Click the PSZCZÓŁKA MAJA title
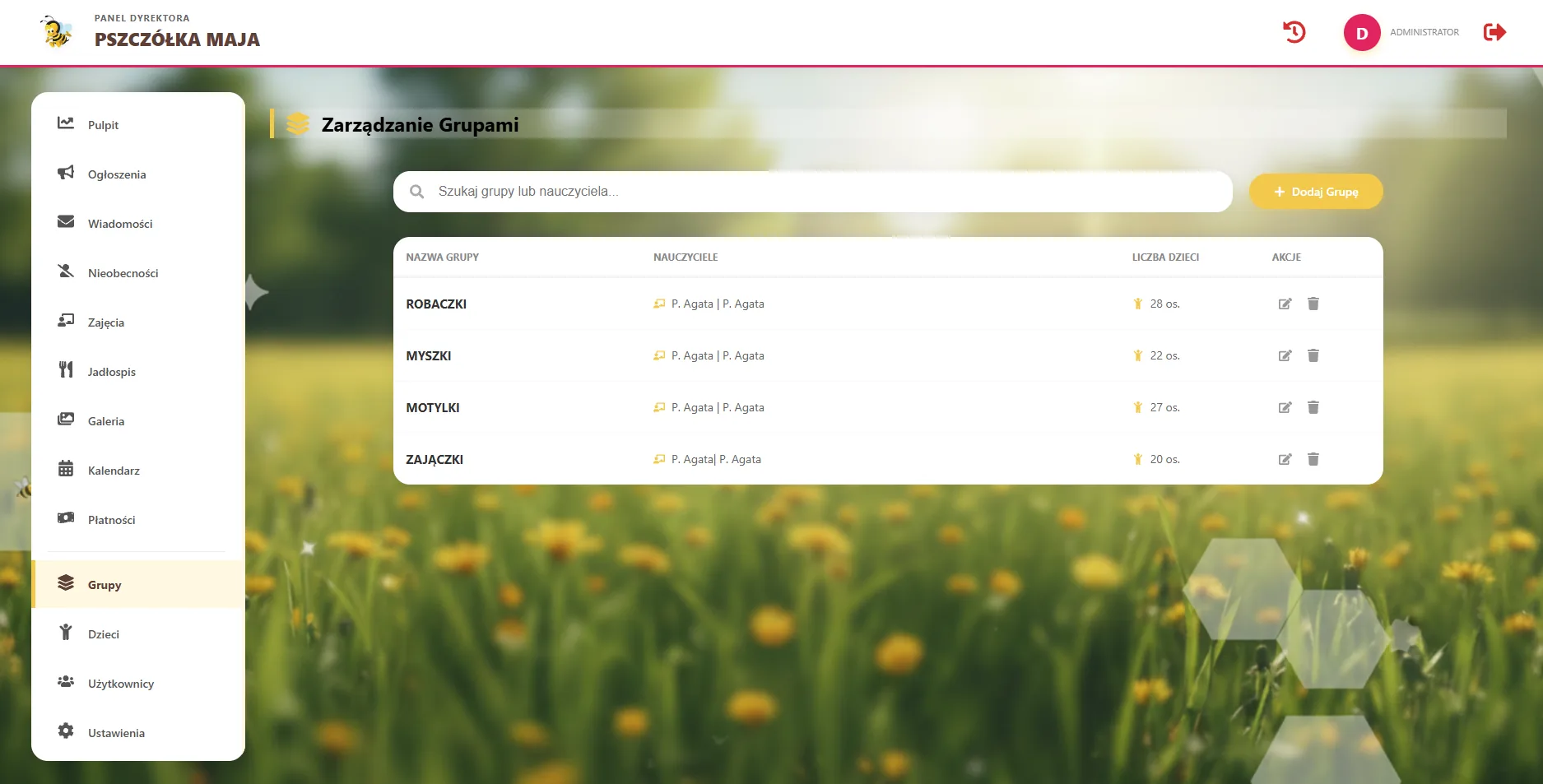Viewport: 1543px width, 784px height. [x=177, y=39]
